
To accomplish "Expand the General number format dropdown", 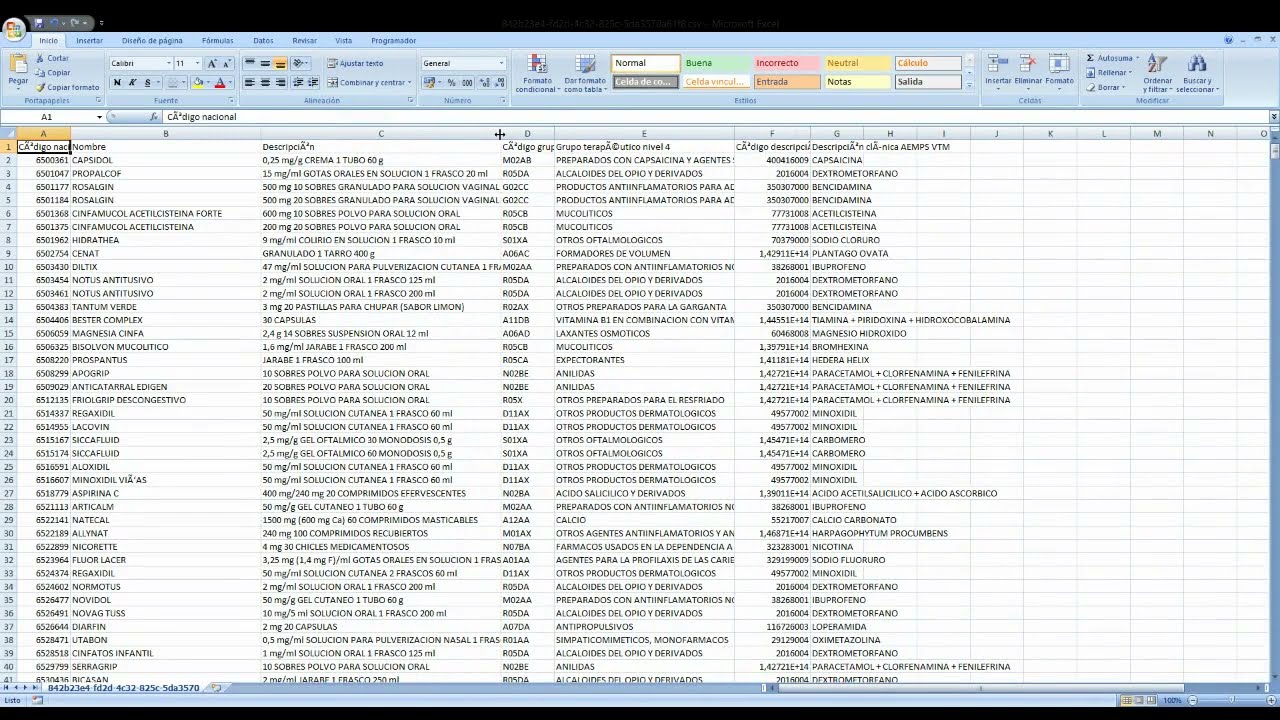I will (501, 63).
